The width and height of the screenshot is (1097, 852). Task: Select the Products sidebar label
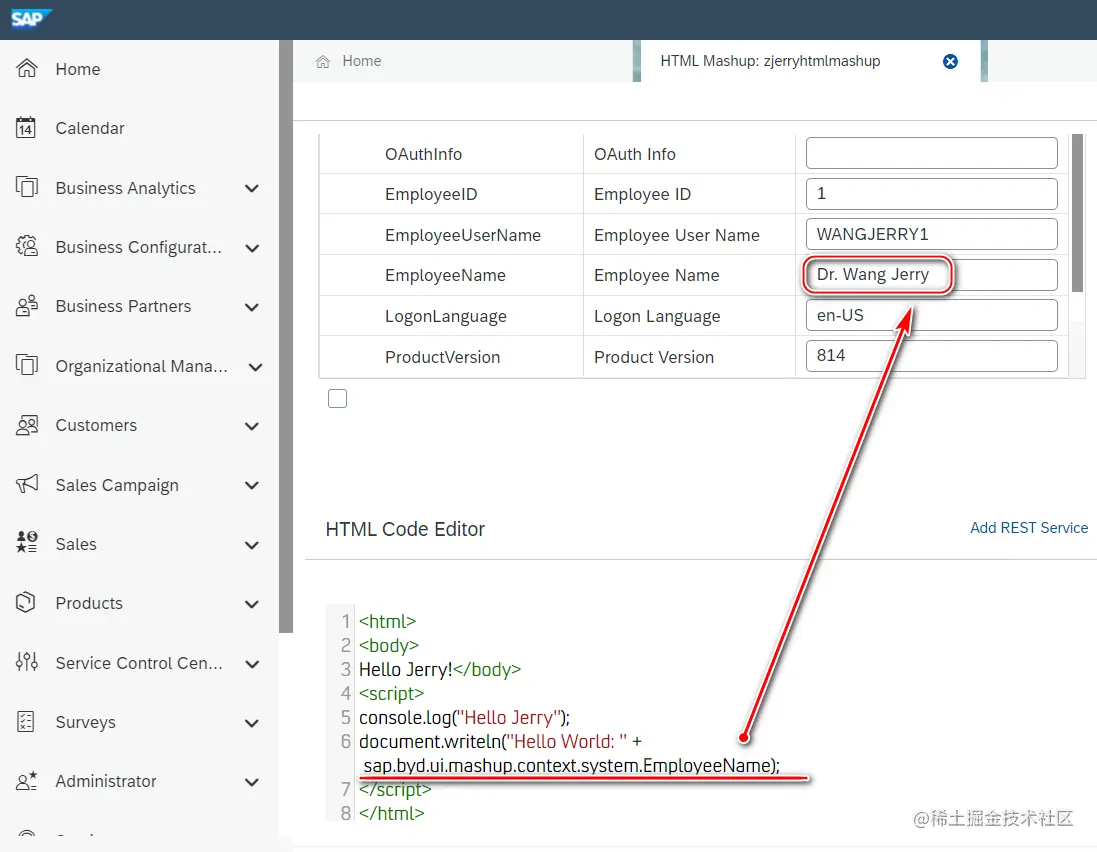pos(89,603)
